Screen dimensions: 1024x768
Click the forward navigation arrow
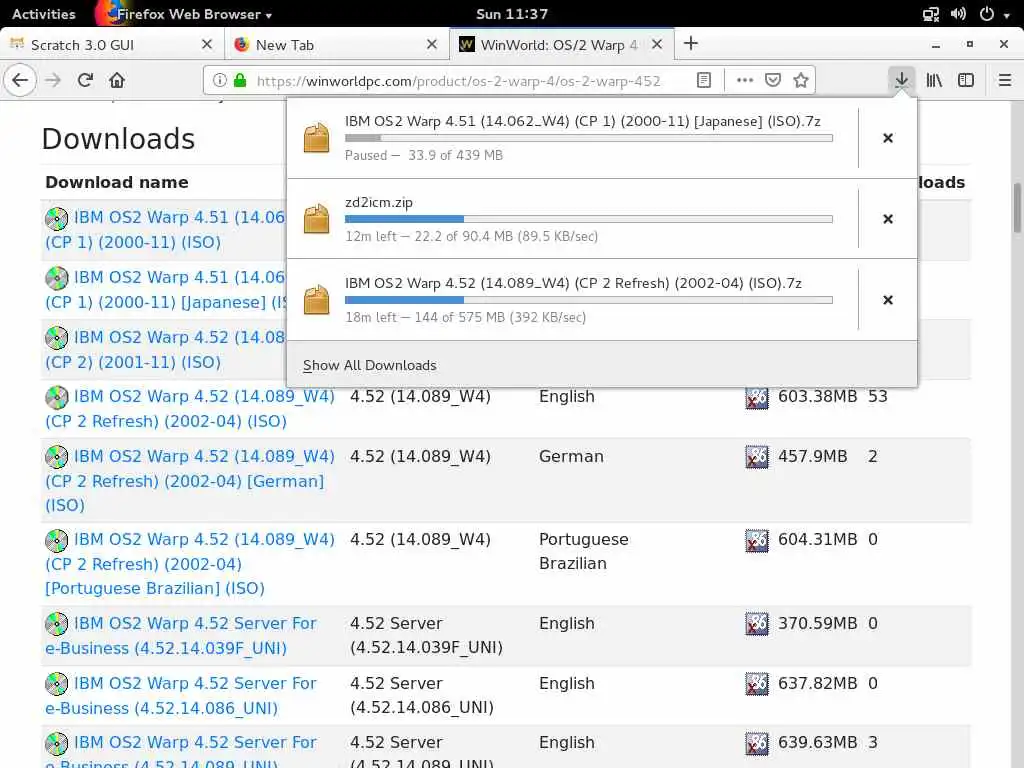[53, 80]
